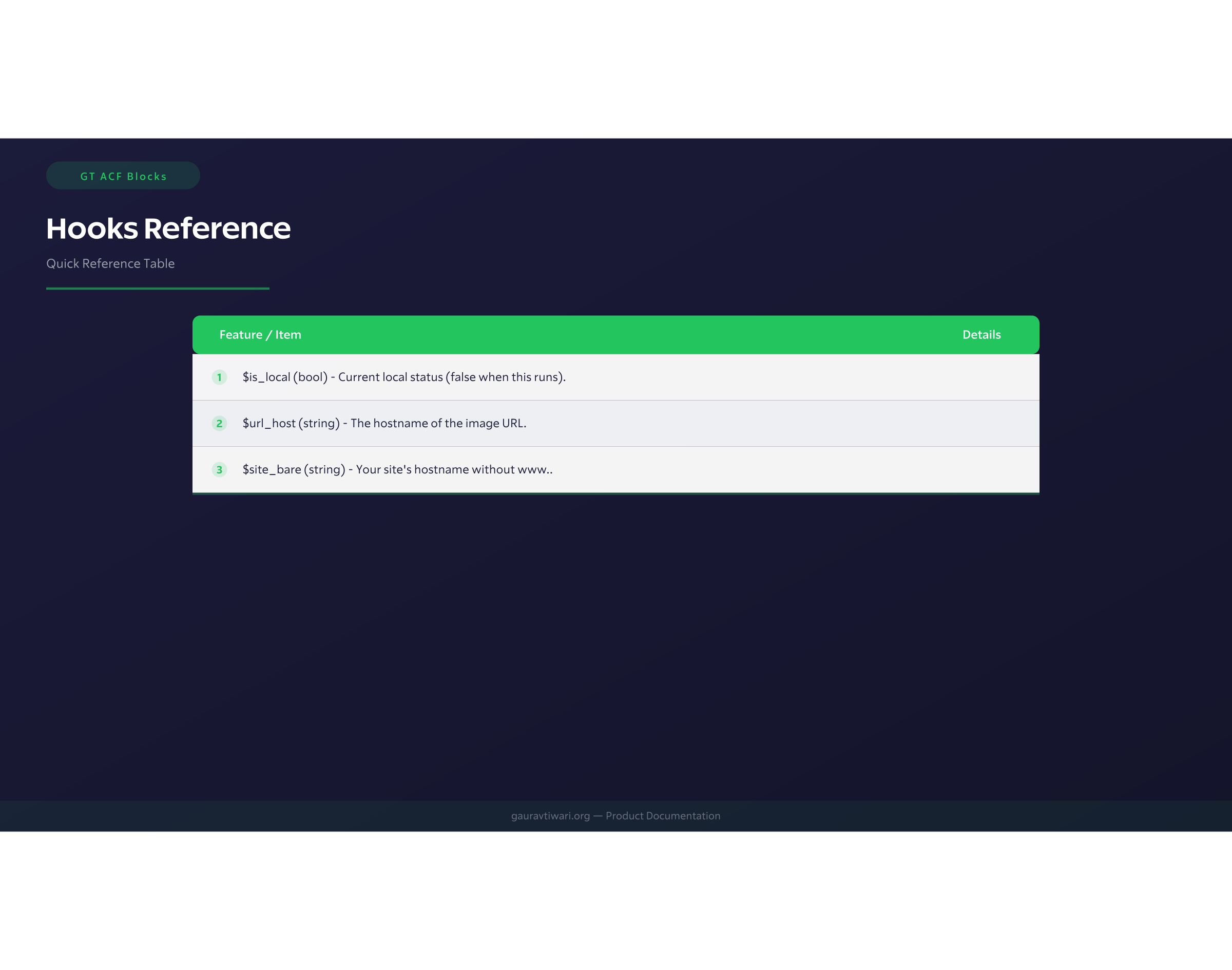Click the number 1 row badge
Viewport: 1232px width, 970px height.
click(219, 377)
